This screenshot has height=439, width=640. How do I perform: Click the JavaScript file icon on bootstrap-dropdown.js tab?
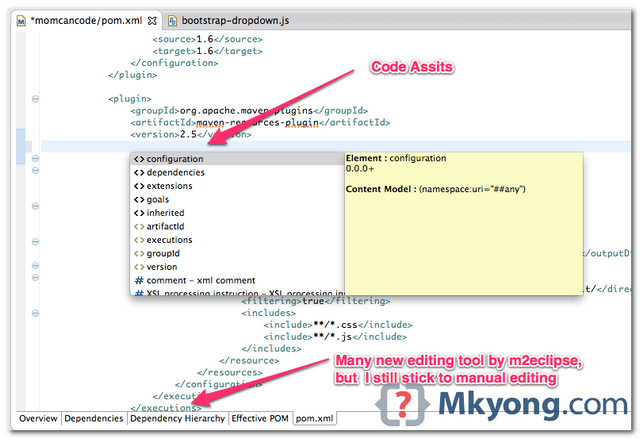click(173, 20)
